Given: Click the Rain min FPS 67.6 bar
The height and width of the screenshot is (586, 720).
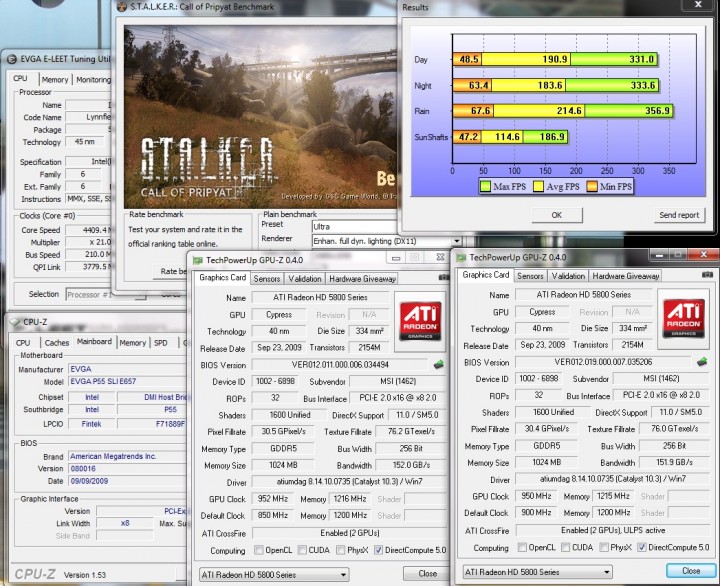Looking at the screenshot, I should coord(473,111).
